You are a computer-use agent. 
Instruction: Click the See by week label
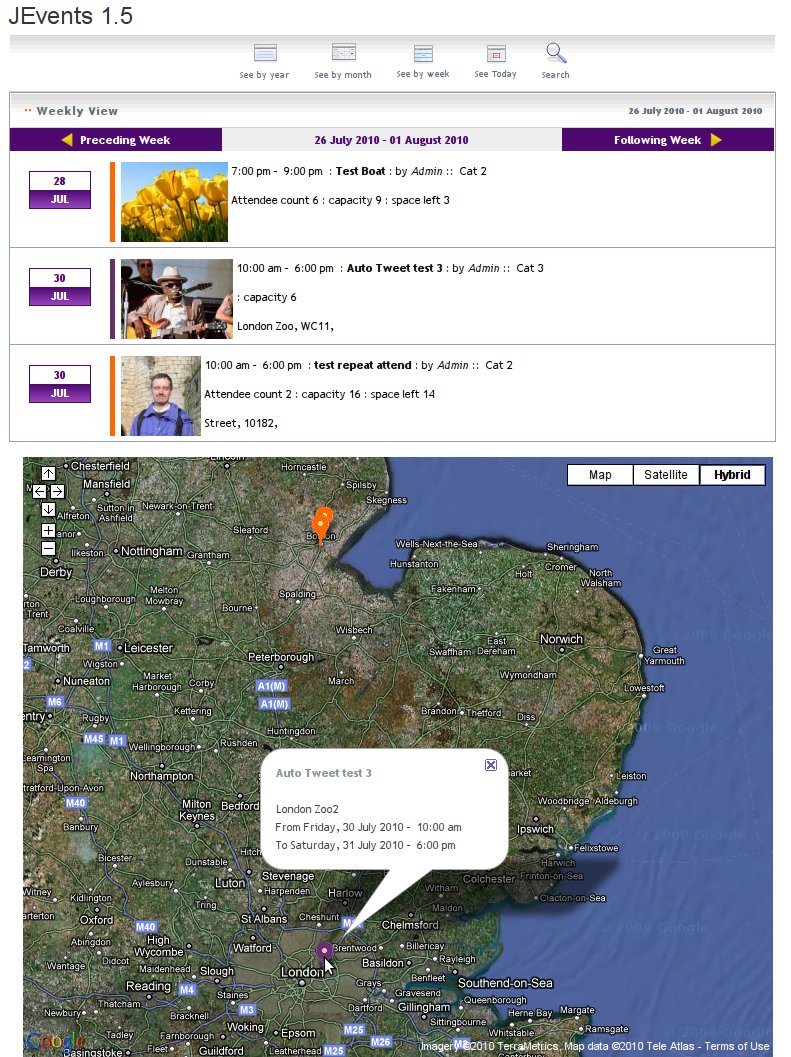pos(423,74)
